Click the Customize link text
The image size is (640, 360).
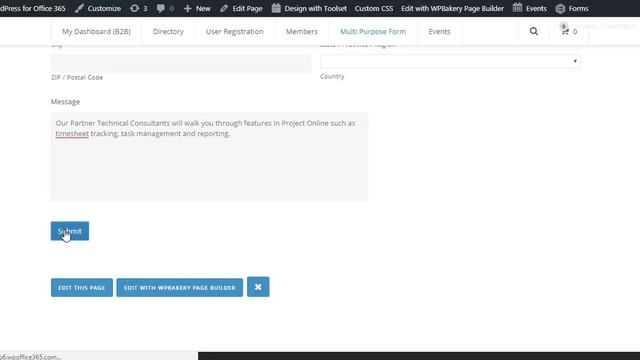point(104,8)
